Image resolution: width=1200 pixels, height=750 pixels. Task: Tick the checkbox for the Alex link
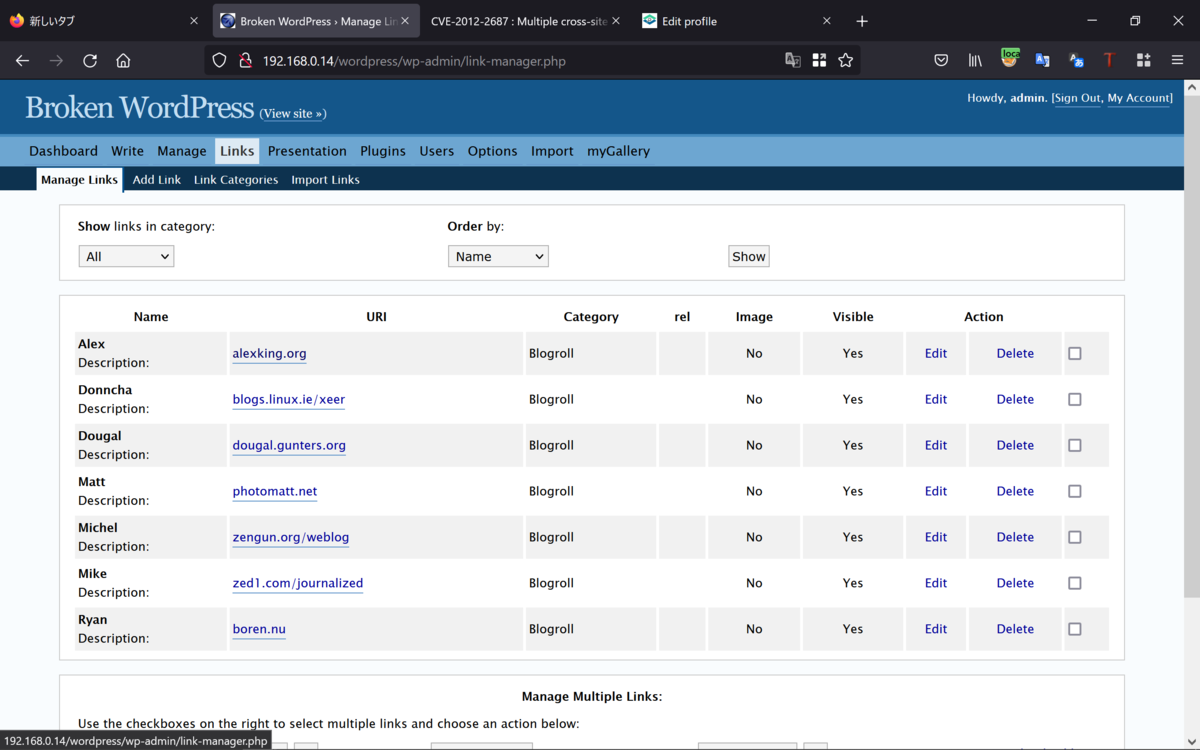1075,353
